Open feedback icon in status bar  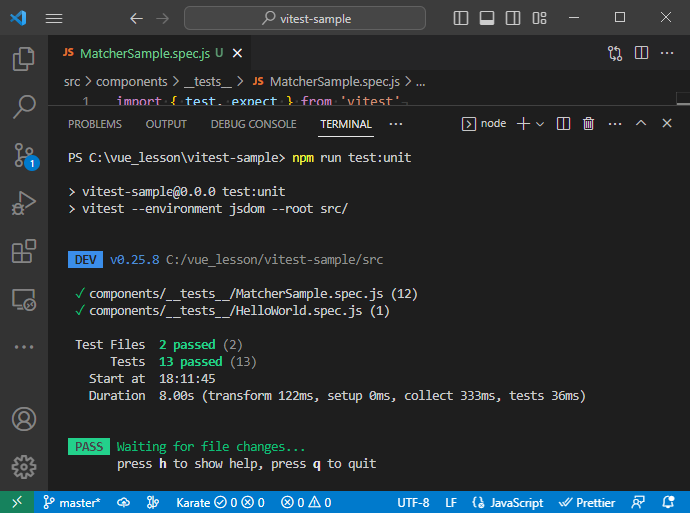[x=638, y=502]
